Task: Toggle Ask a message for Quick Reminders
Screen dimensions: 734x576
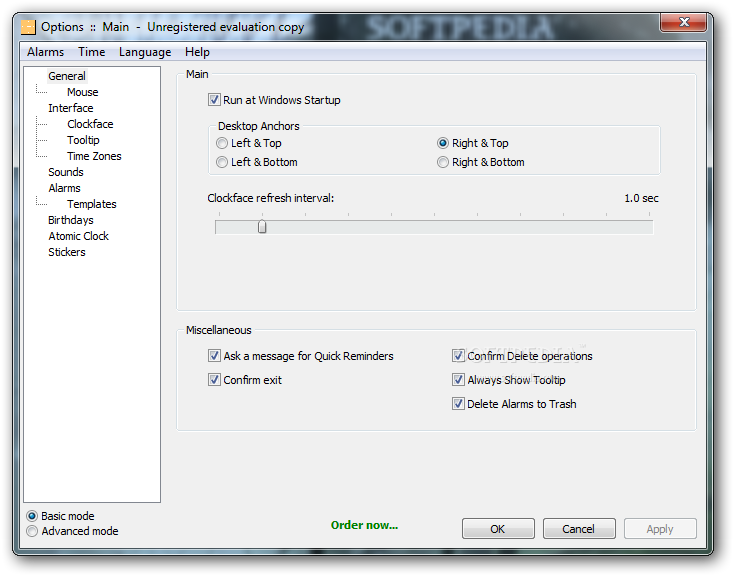Action: click(214, 356)
